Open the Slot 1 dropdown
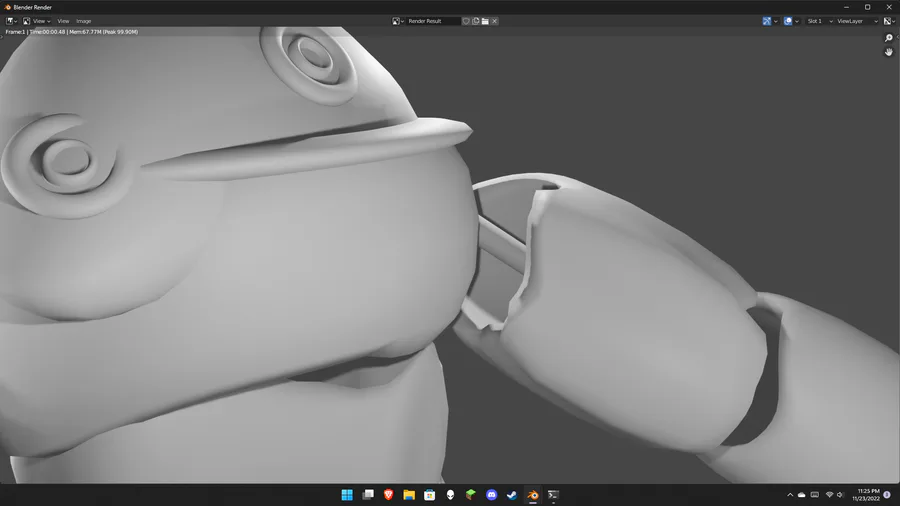 click(819, 21)
